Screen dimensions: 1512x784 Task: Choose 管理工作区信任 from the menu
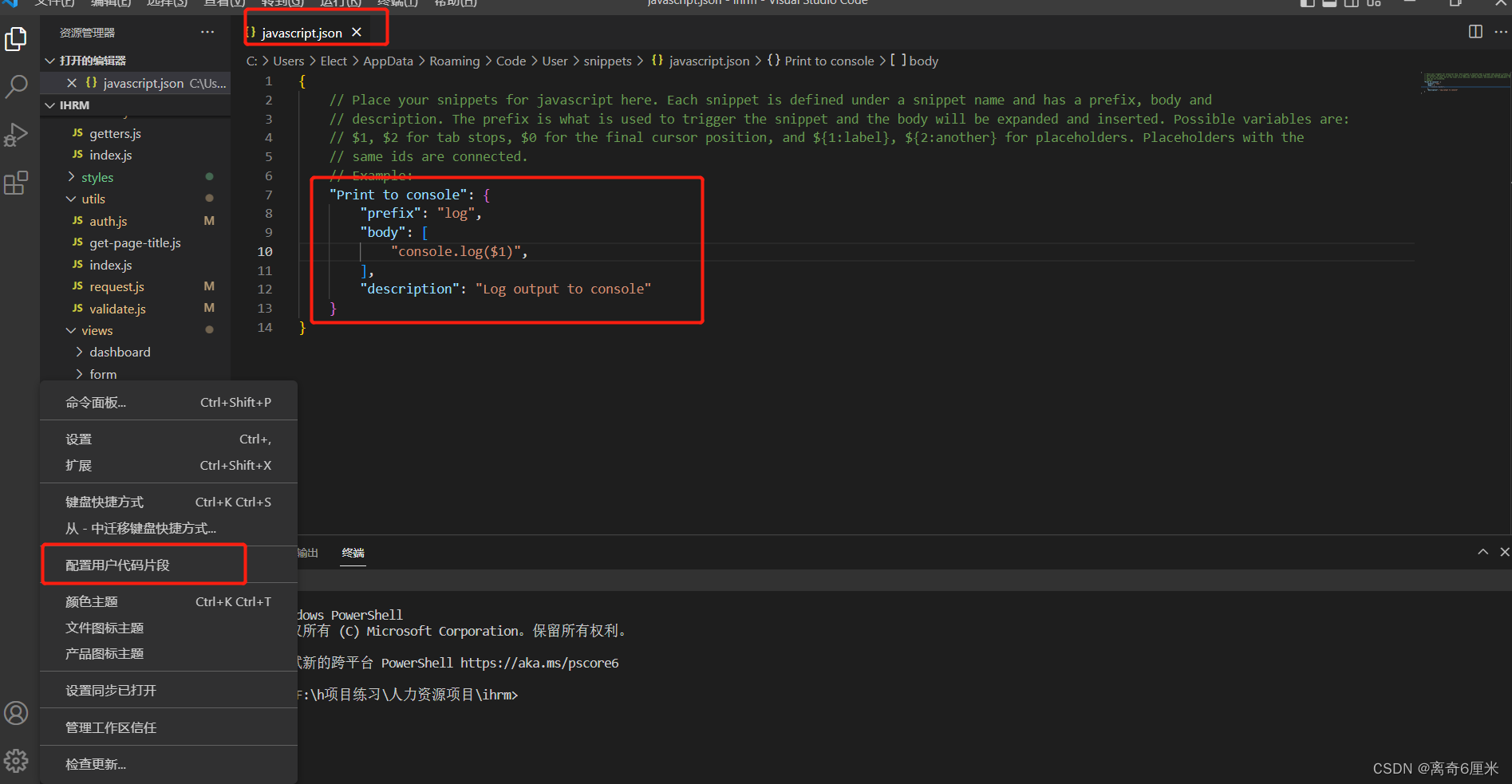coord(168,728)
